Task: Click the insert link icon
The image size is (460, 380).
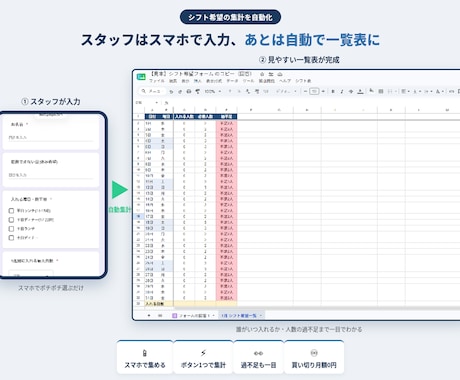Action: click(x=451, y=91)
